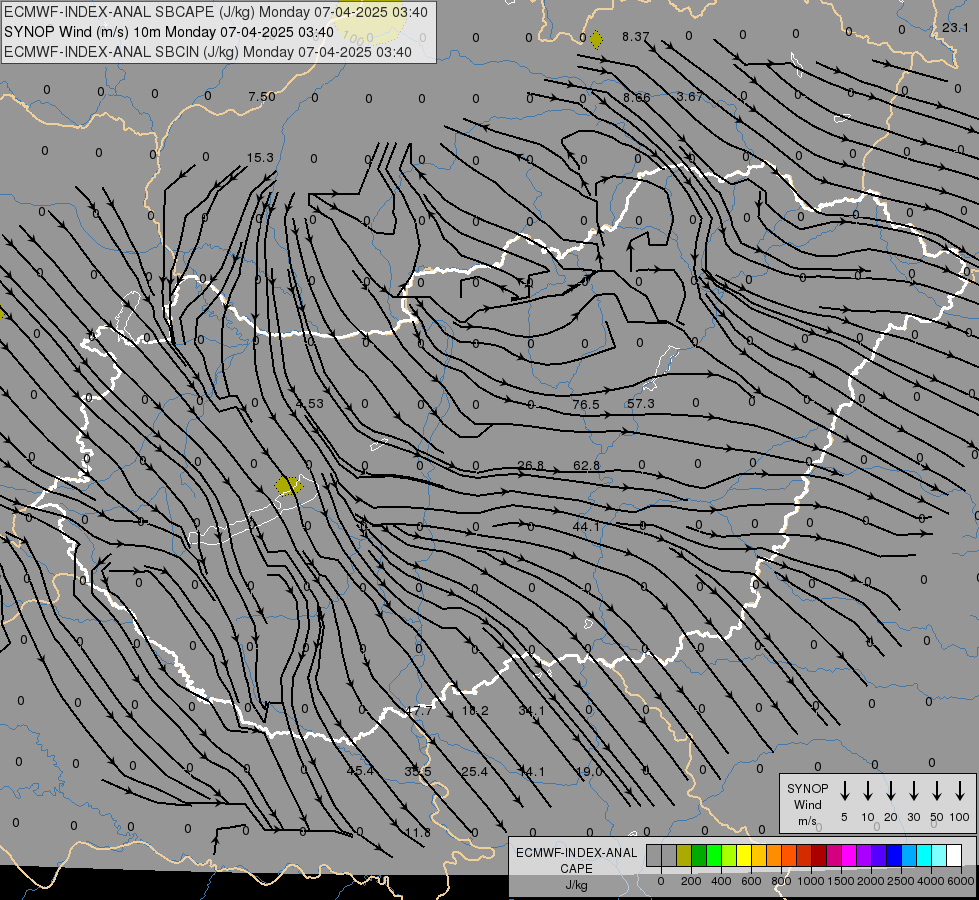Click the CAPE value 23.1
979x900 pixels.
[x=955, y=27]
